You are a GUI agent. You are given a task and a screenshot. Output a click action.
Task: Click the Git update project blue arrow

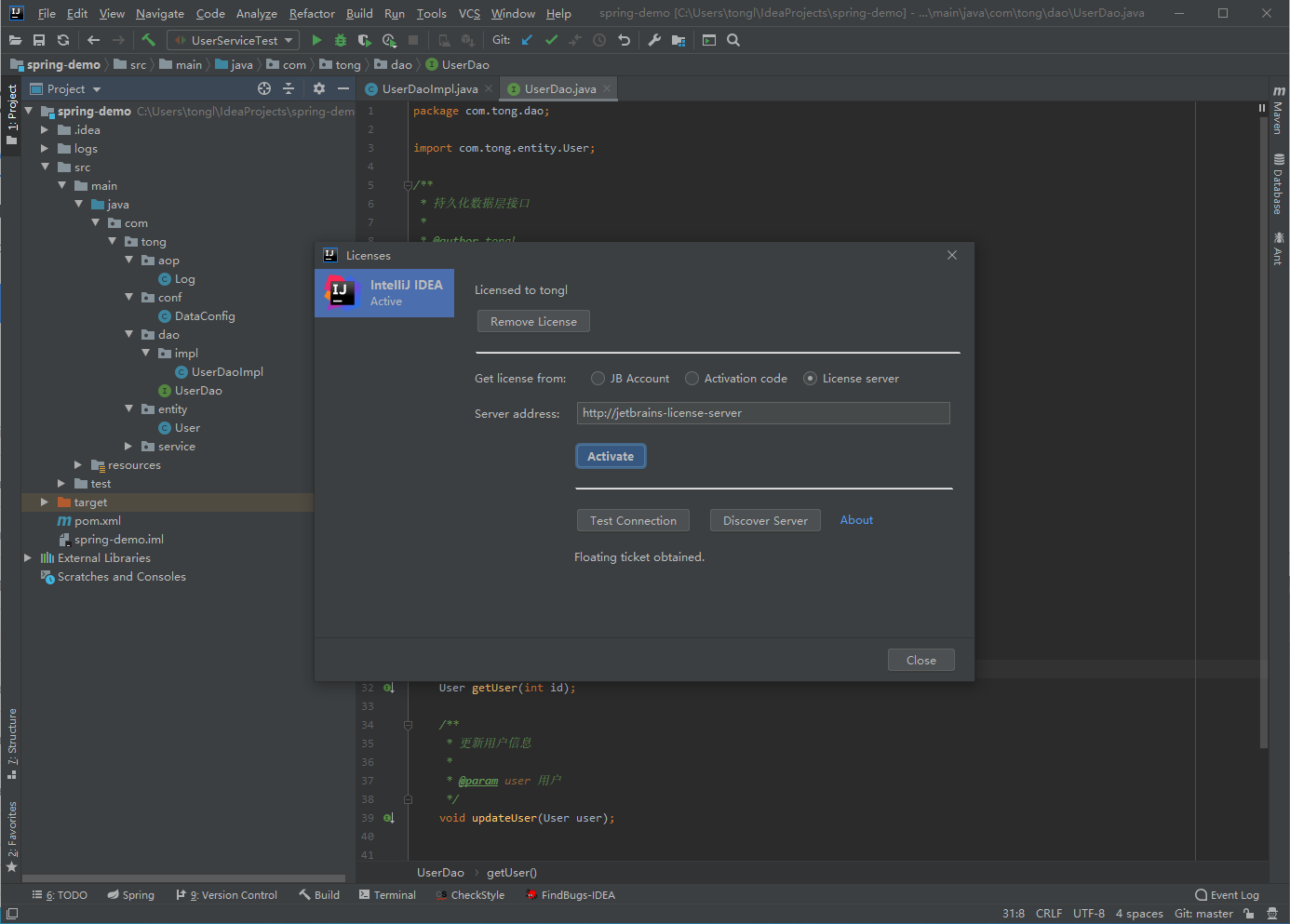pos(527,40)
